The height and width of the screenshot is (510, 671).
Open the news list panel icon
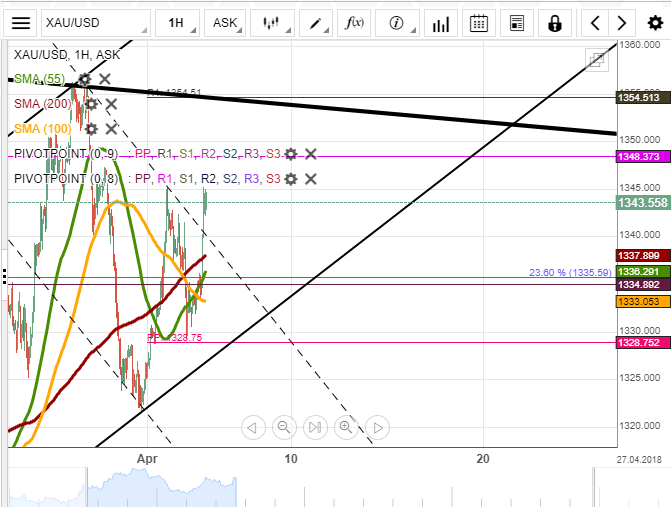click(x=517, y=23)
